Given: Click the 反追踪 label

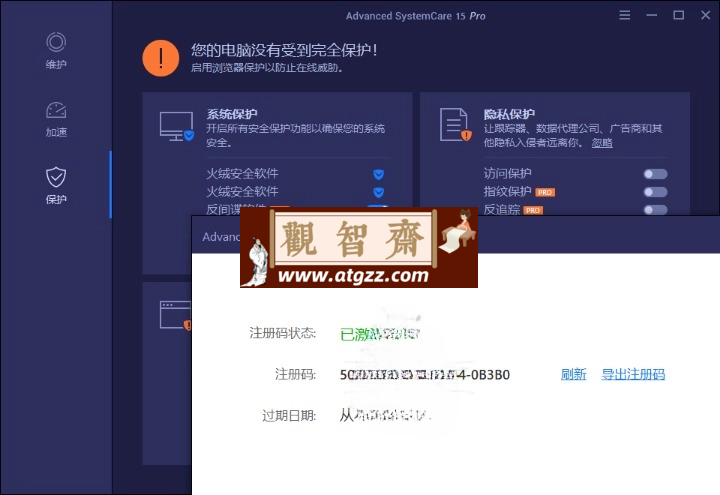Looking at the screenshot, I should tap(501, 209).
